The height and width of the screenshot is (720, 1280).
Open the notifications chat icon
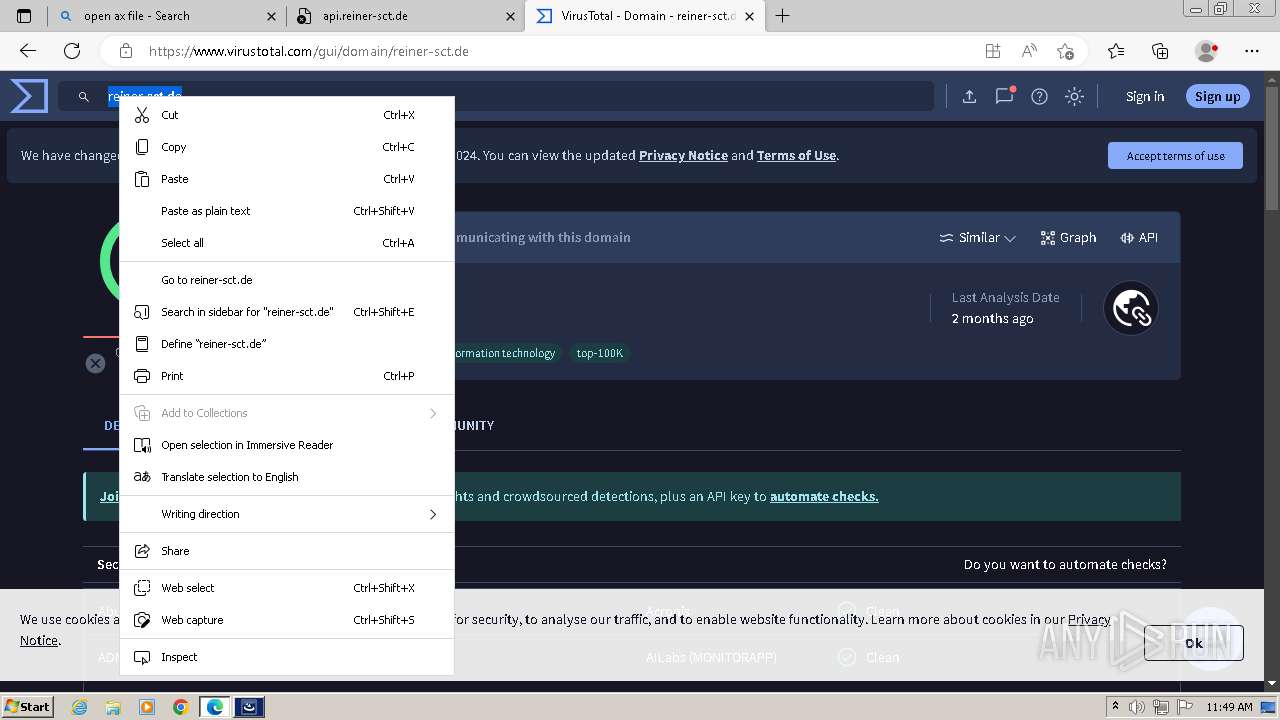1004,96
